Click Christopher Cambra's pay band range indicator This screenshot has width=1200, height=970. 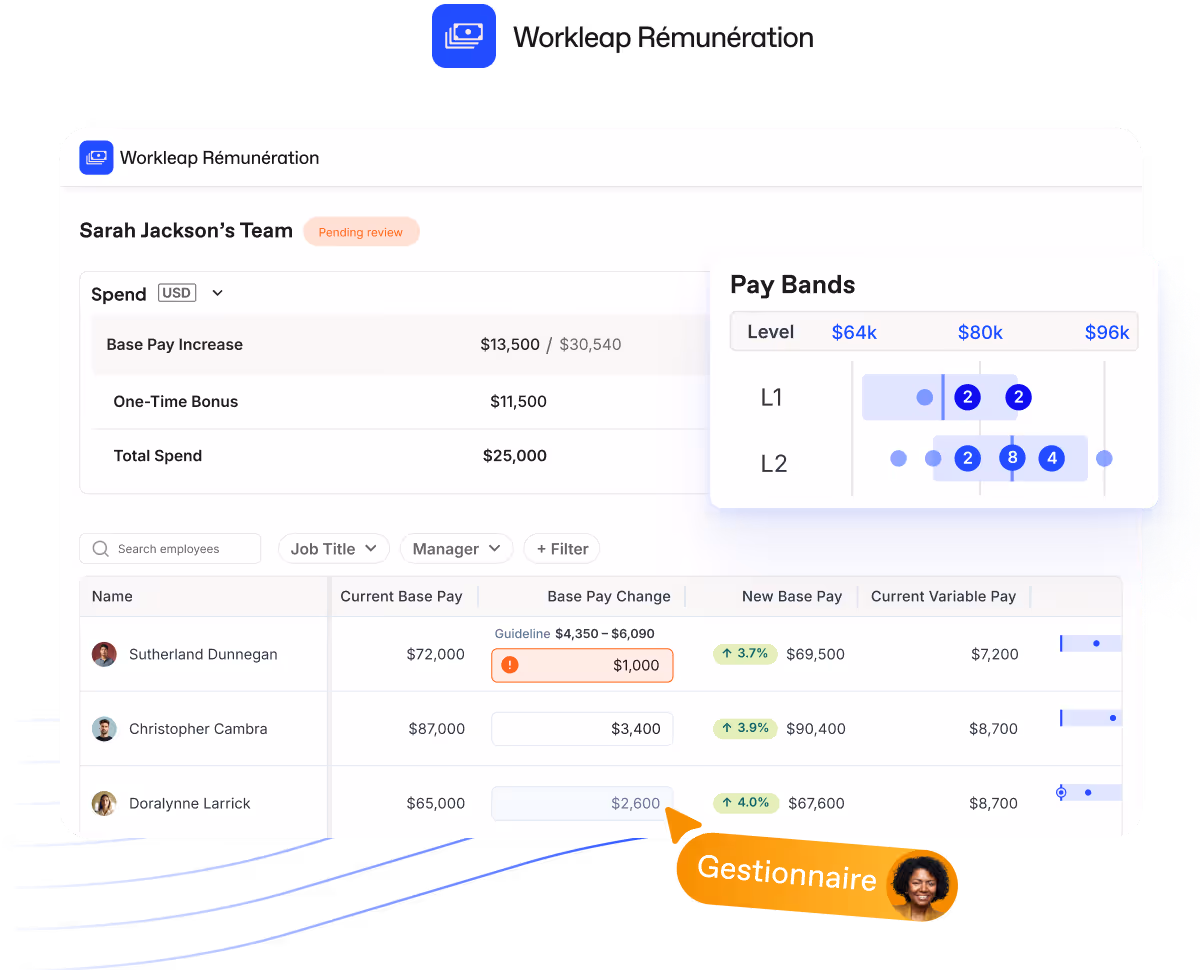[x=1091, y=718]
